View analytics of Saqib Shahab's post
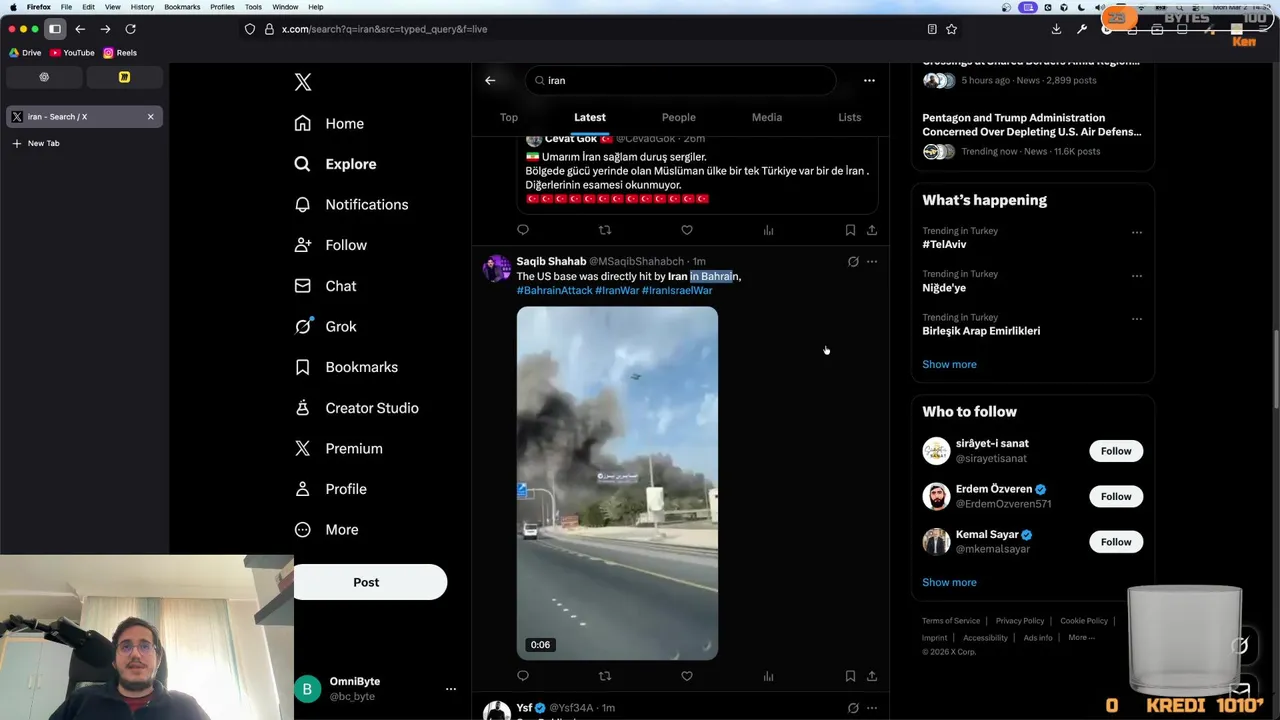This screenshot has height=720, width=1280. point(768,676)
